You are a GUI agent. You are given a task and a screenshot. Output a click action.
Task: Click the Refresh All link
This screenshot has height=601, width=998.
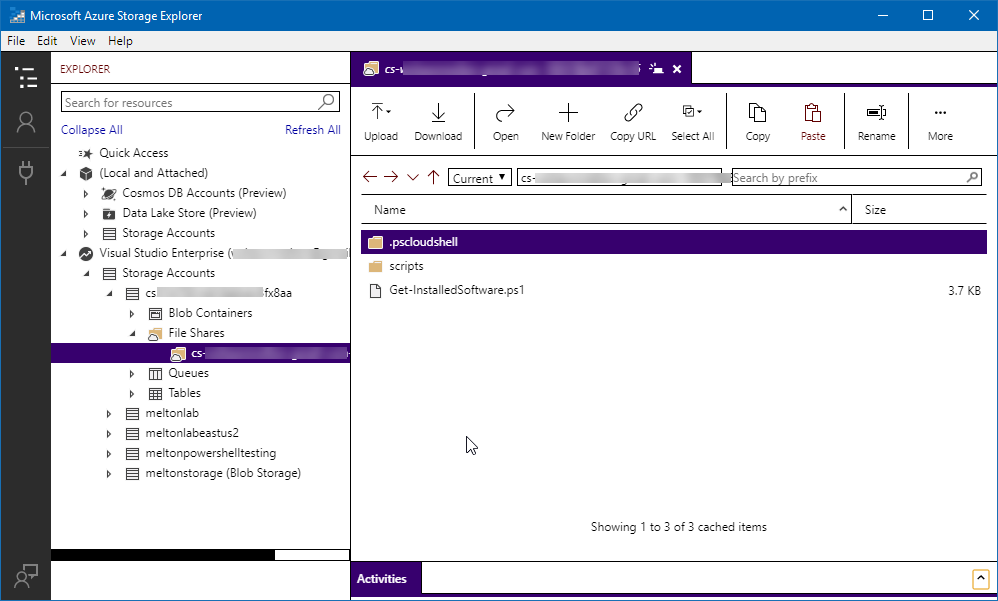tap(312, 130)
